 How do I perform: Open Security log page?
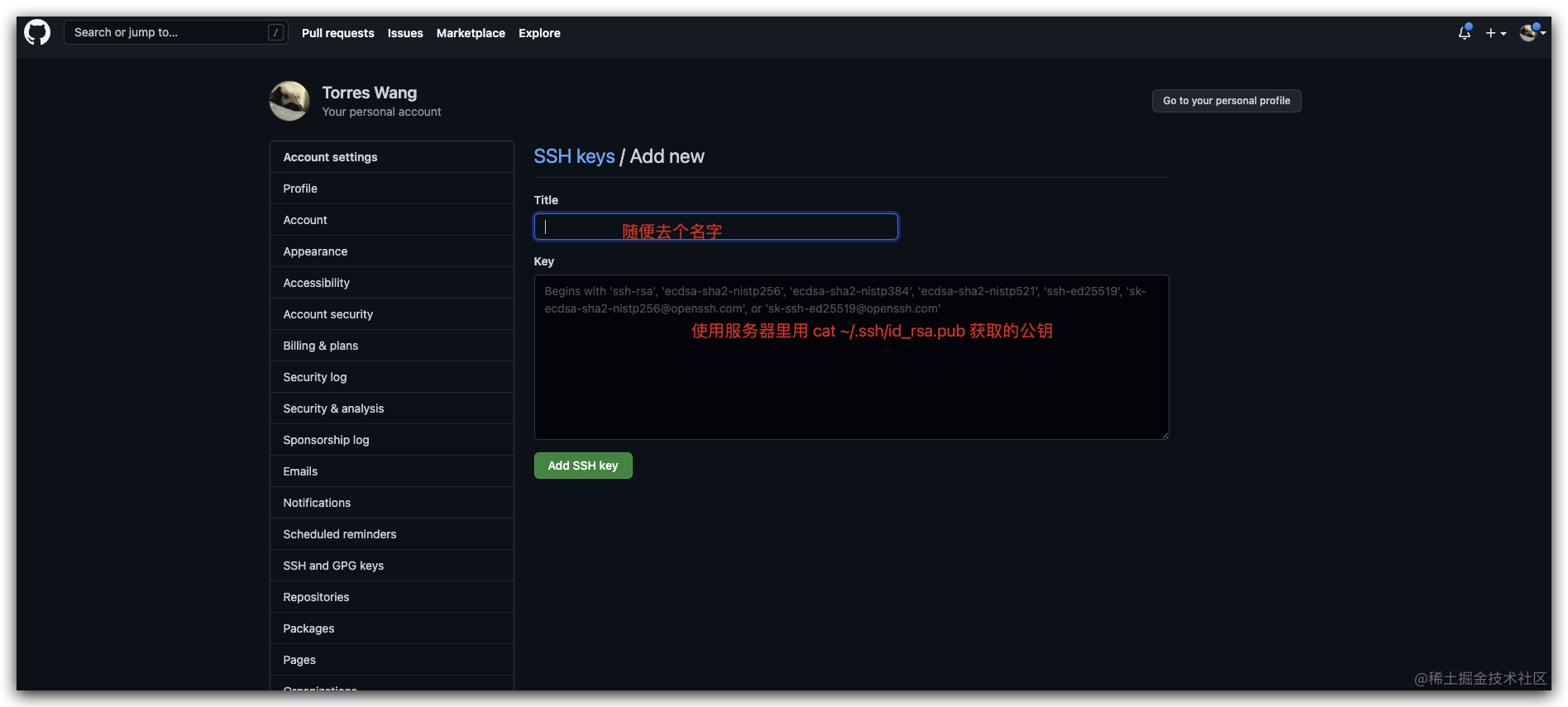coord(392,377)
